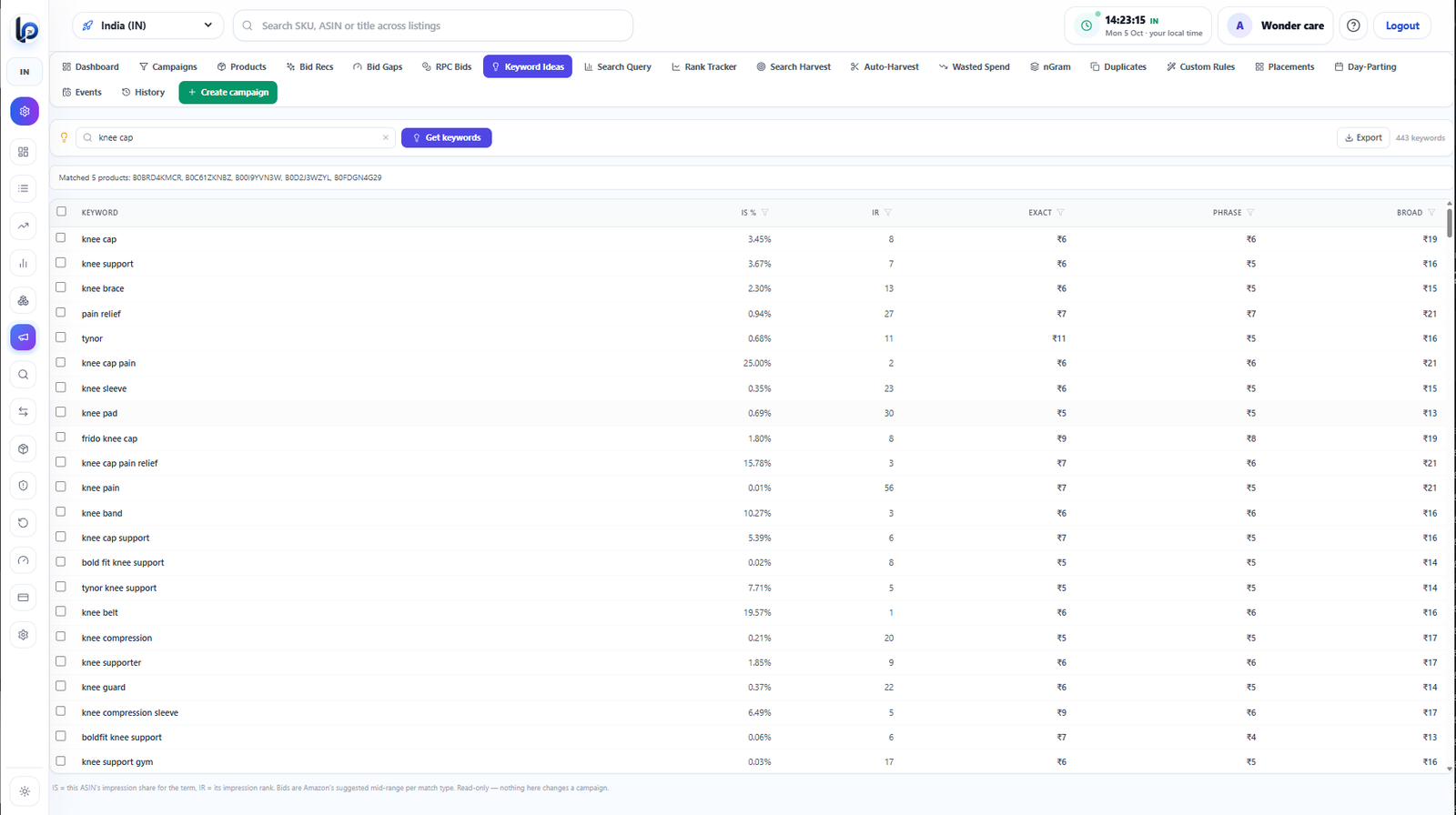
Task: Switch to the Campaigns tab
Action: coord(168,66)
